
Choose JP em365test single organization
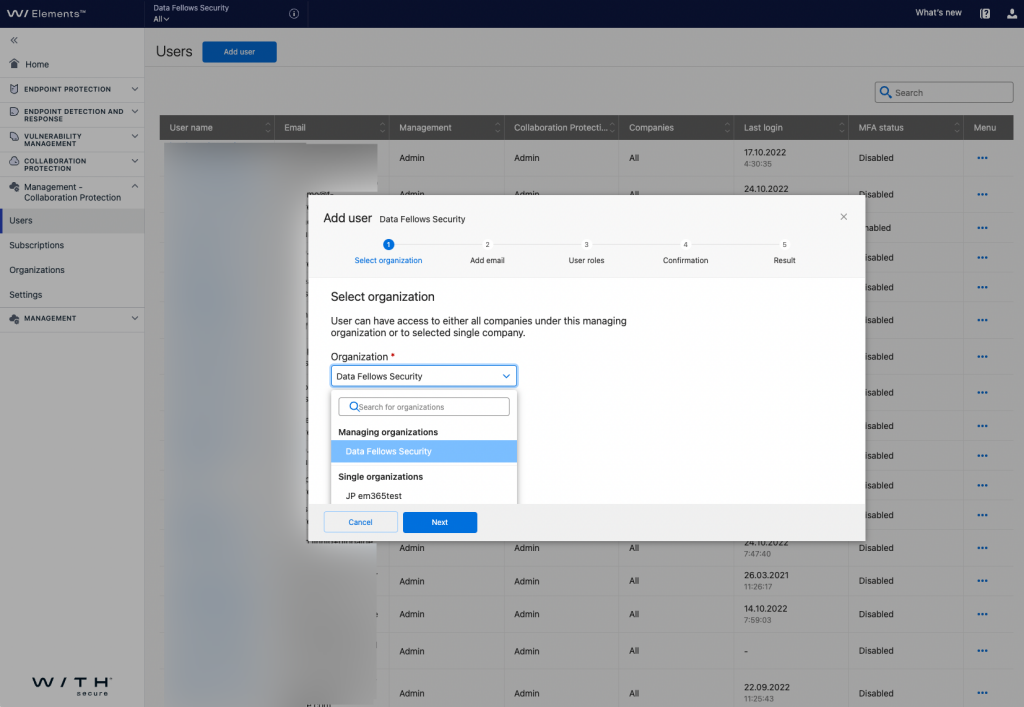(x=374, y=495)
